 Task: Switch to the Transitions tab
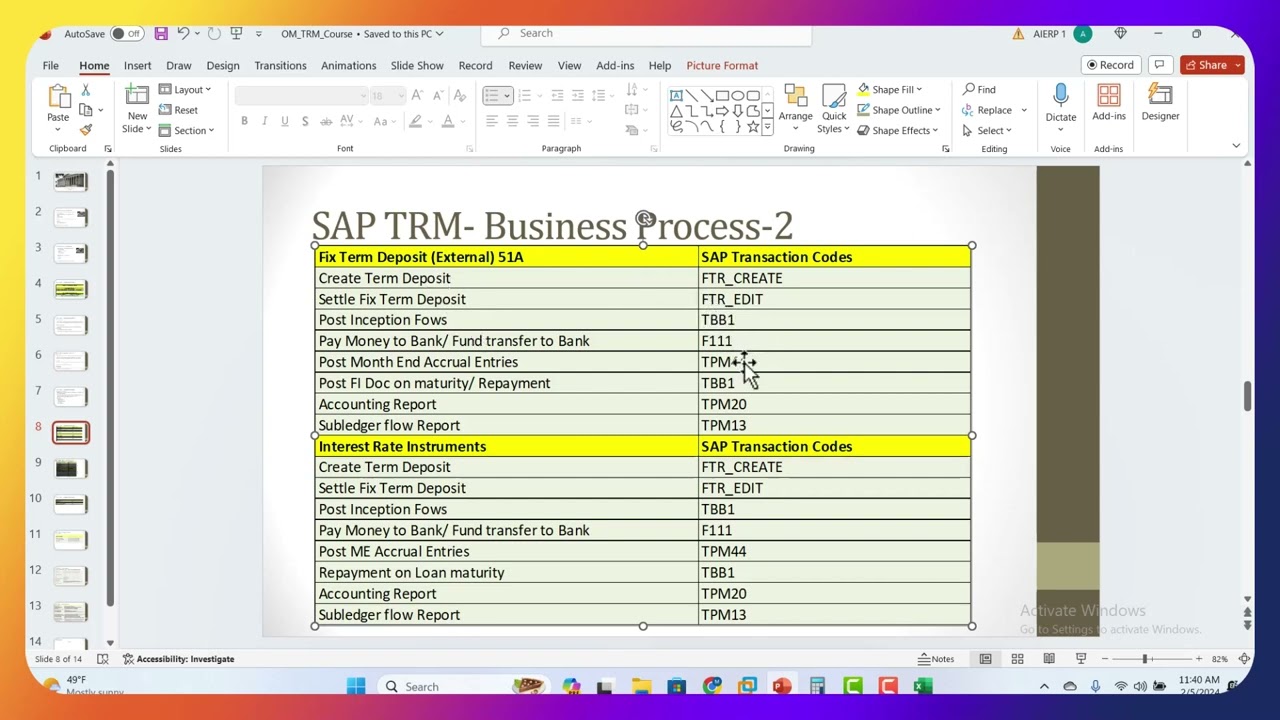click(280, 65)
